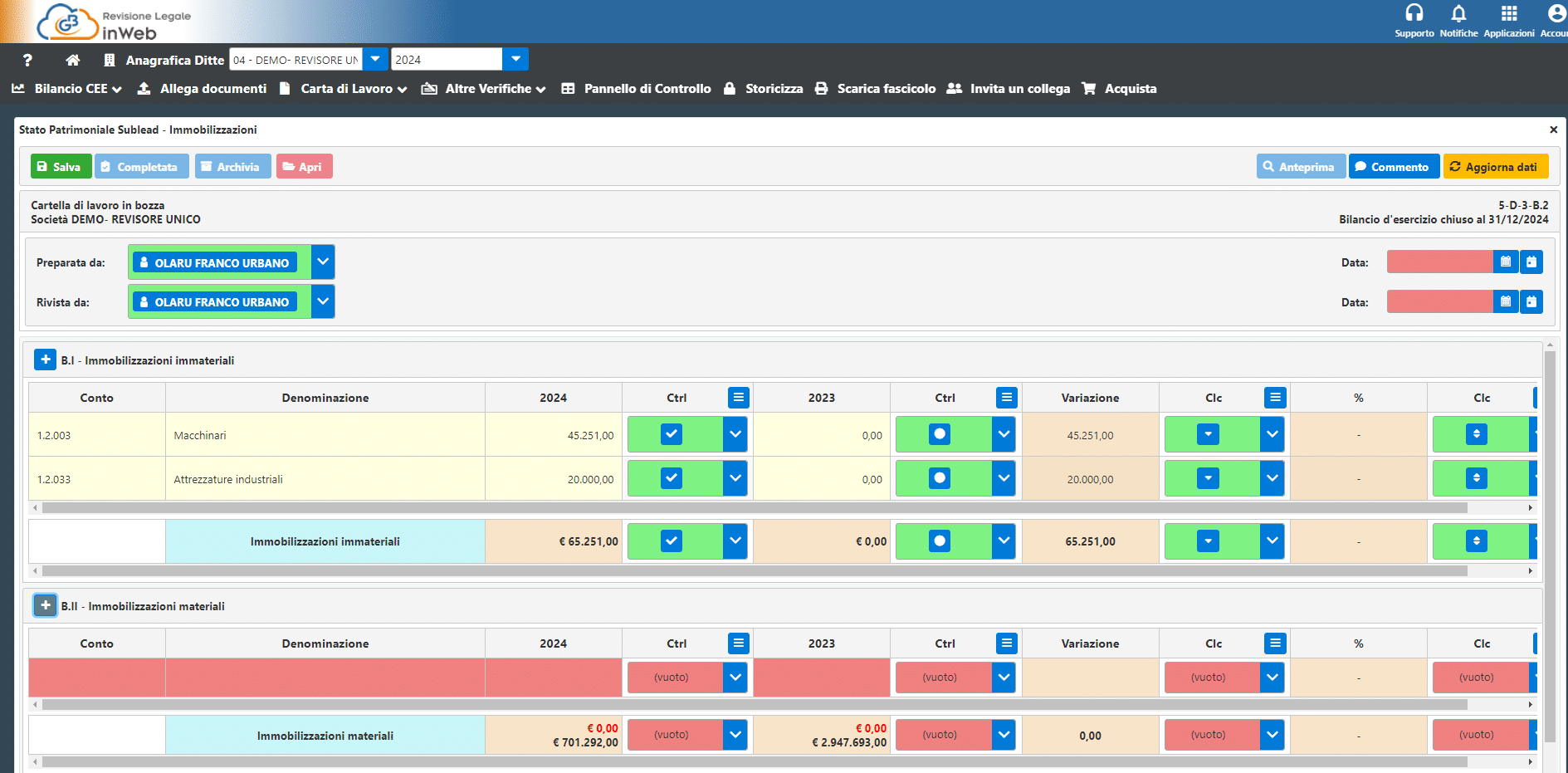Open the Preparata da user dropdown
This screenshot has width=1568, height=773.
[323, 262]
